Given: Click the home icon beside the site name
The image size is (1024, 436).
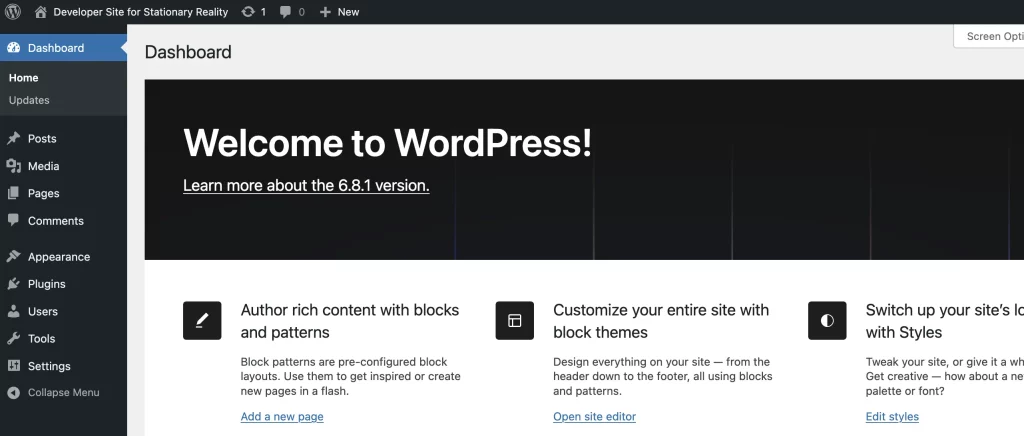Looking at the screenshot, I should tap(40, 12).
